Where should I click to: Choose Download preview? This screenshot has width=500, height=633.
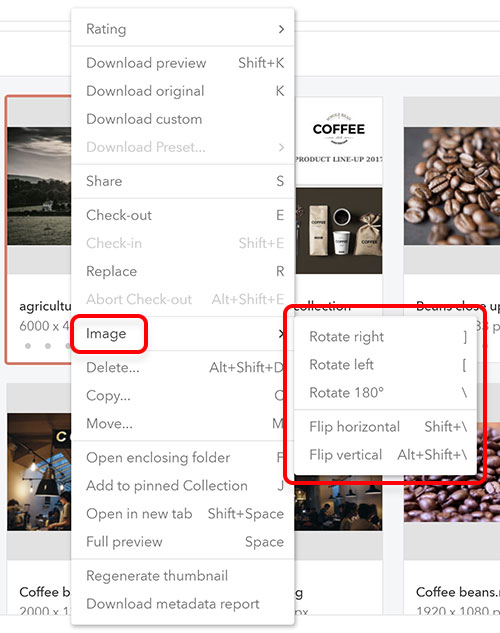(183, 63)
